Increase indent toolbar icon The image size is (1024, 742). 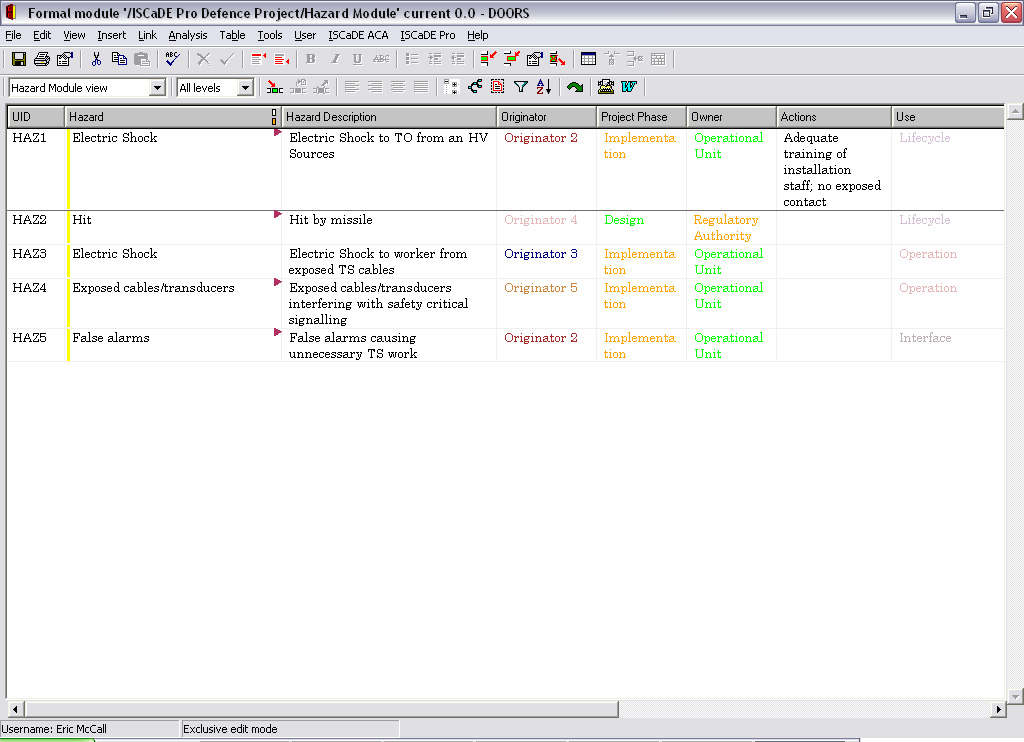[435, 59]
